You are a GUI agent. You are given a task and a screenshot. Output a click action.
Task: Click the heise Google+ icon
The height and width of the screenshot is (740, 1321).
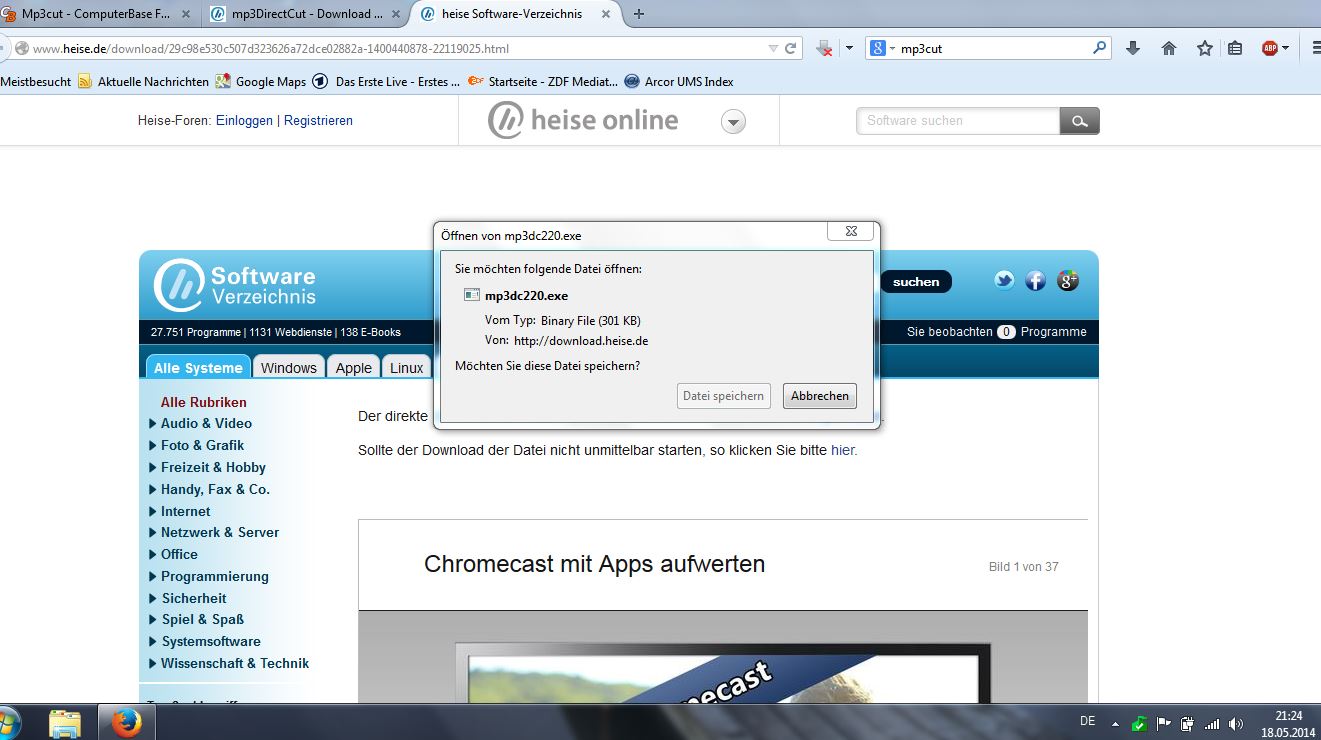point(1068,281)
